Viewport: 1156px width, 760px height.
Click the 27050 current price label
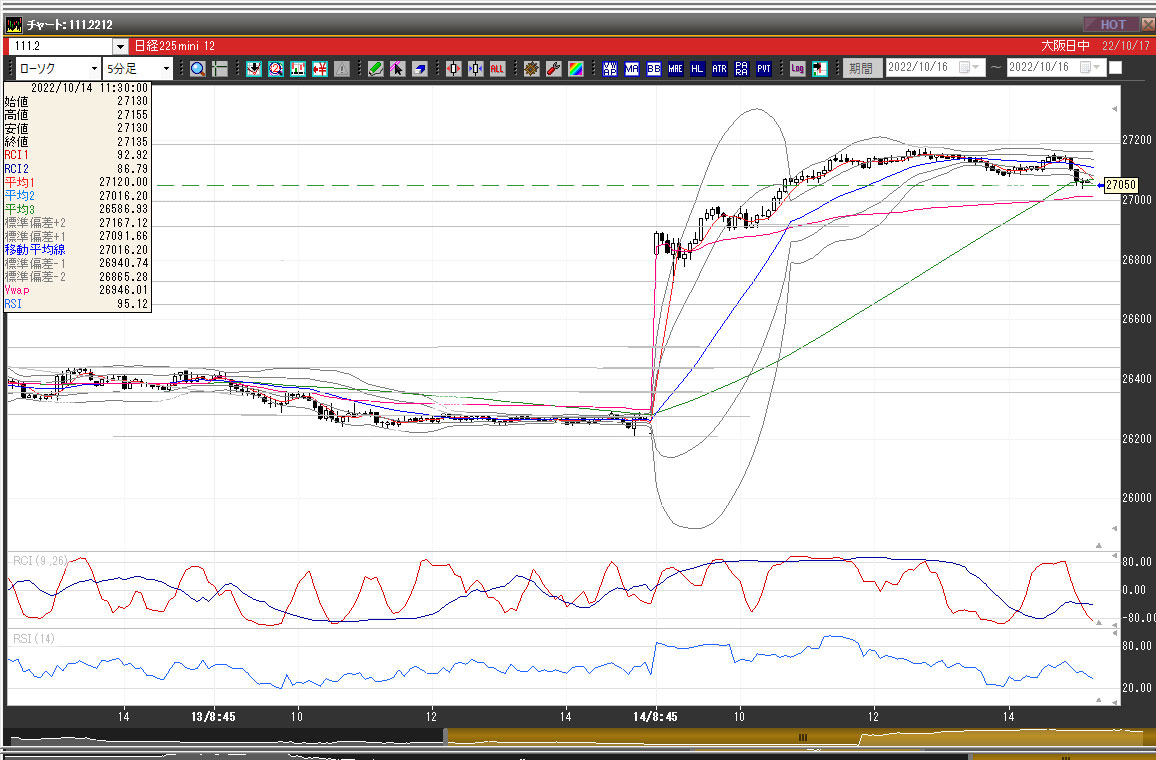click(x=1120, y=185)
